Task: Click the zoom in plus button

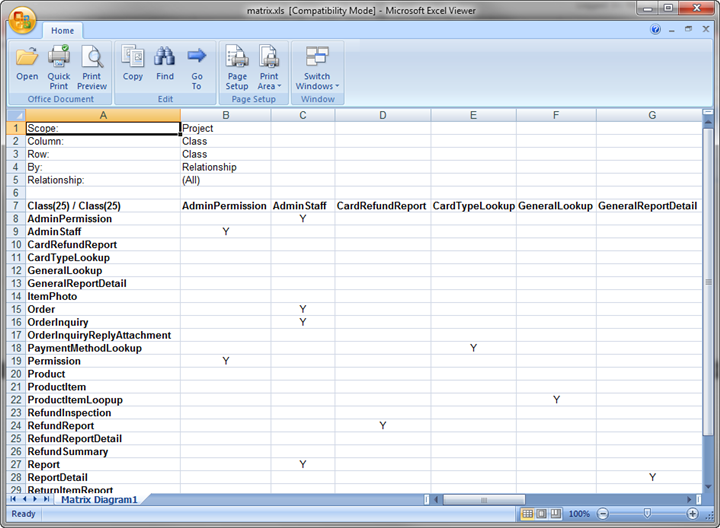Action: [692, 514]
